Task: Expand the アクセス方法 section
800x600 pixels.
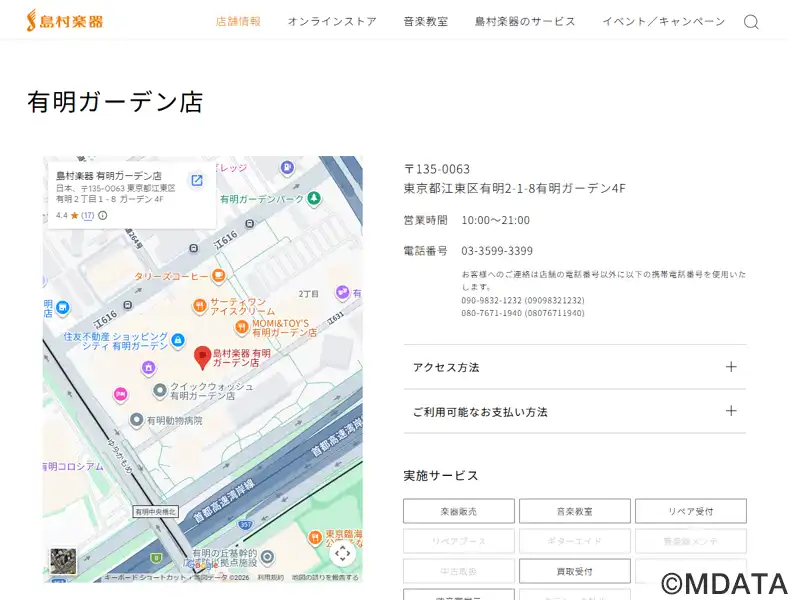Action: click(x=574, y=367)
